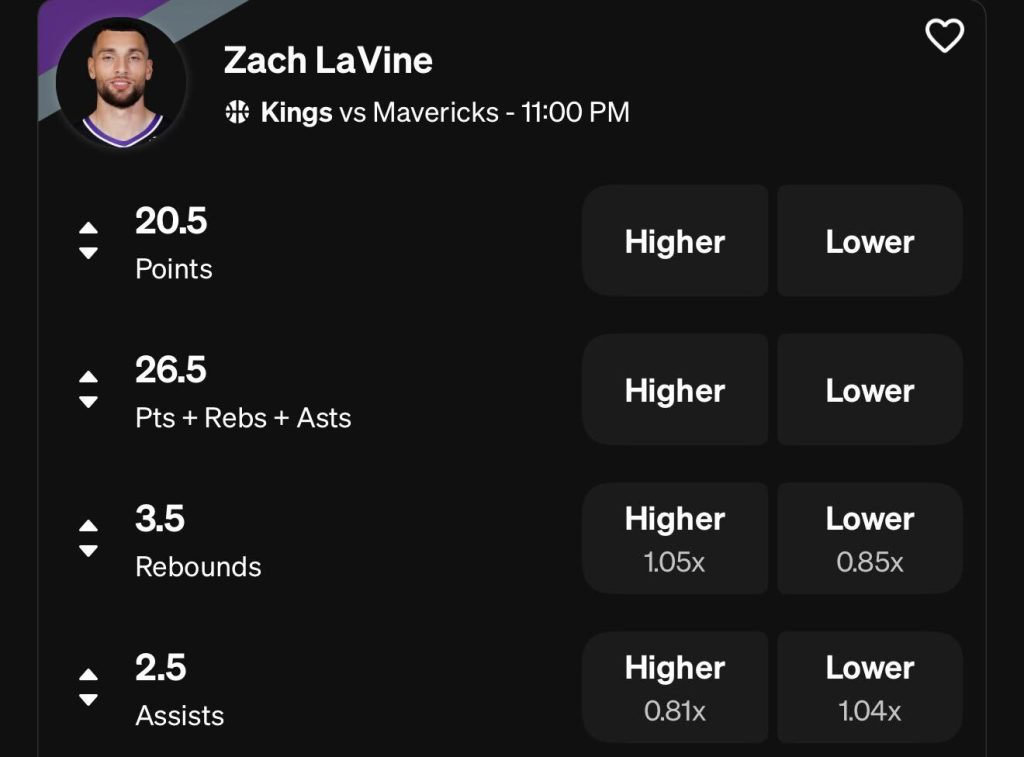Choose Higher 1.05x on Rebounds
The image size is (1024, 757).
pos(675,538)
